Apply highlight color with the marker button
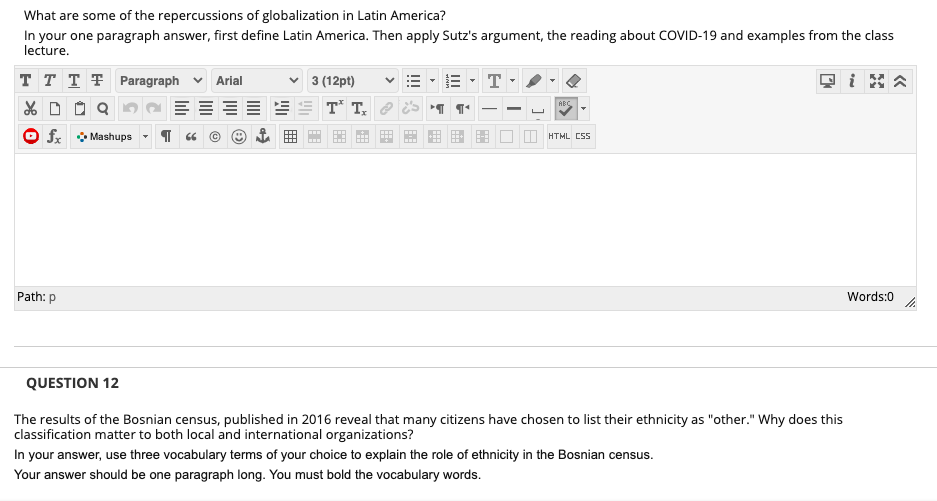Viewport: 937px width, 501px height. tap(534, 81)
